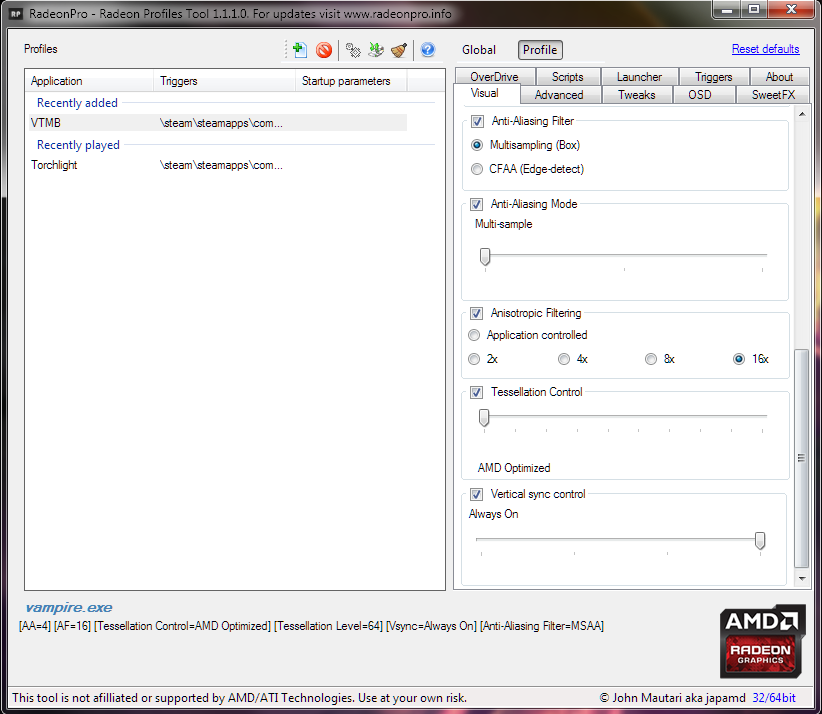This screenshot has width=822, height=714.
Task: Click the Tessellation Control slider handle
Action: tap(484, 418)
